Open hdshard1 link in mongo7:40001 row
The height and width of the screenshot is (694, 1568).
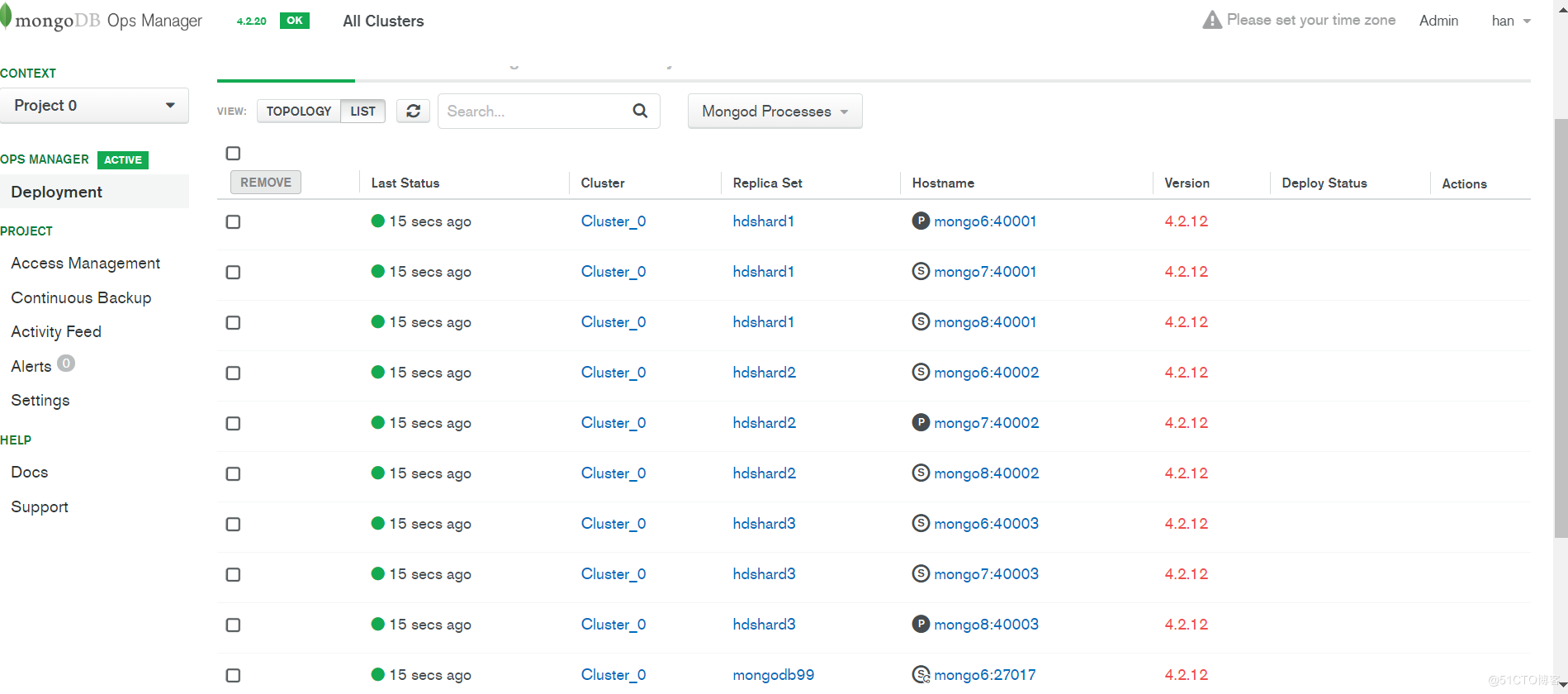tap(764, 271)
